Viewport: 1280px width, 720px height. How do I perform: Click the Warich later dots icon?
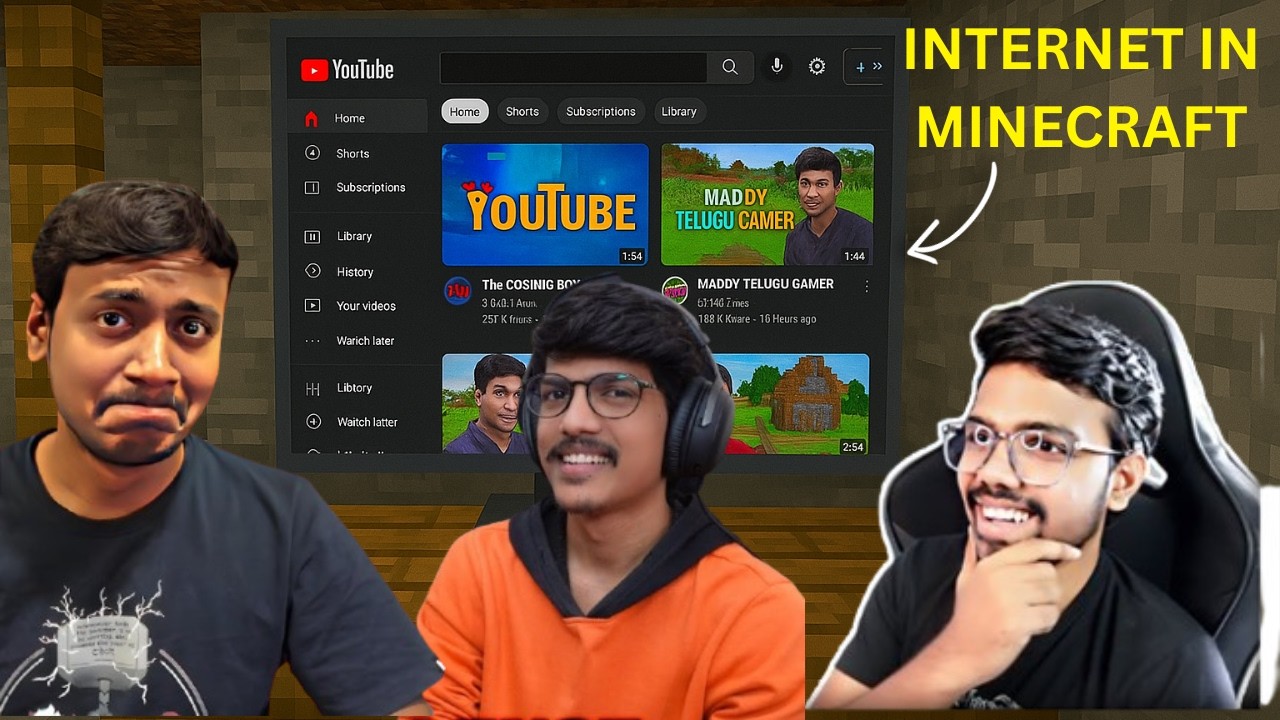pyautogui.click(x=312, y=341)
